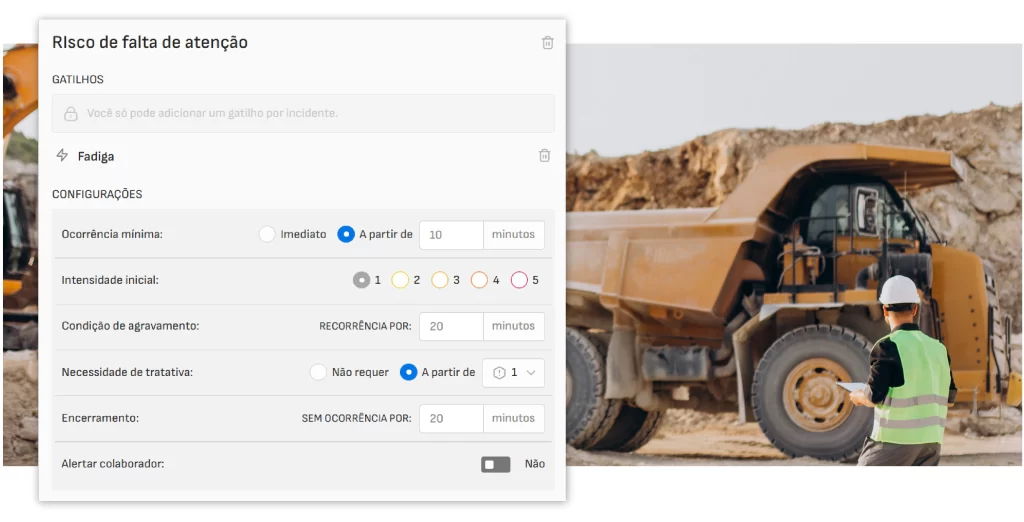Remove the Fadiga trigger with its trash icon
This screenshot has width=1024, height=522.
click(545, 155)
